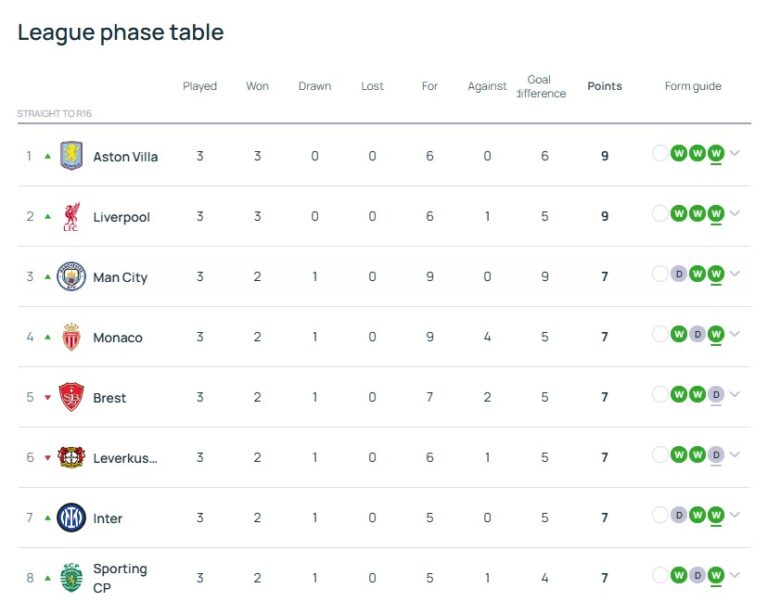Open the Monaco team name link

point(117,337)
